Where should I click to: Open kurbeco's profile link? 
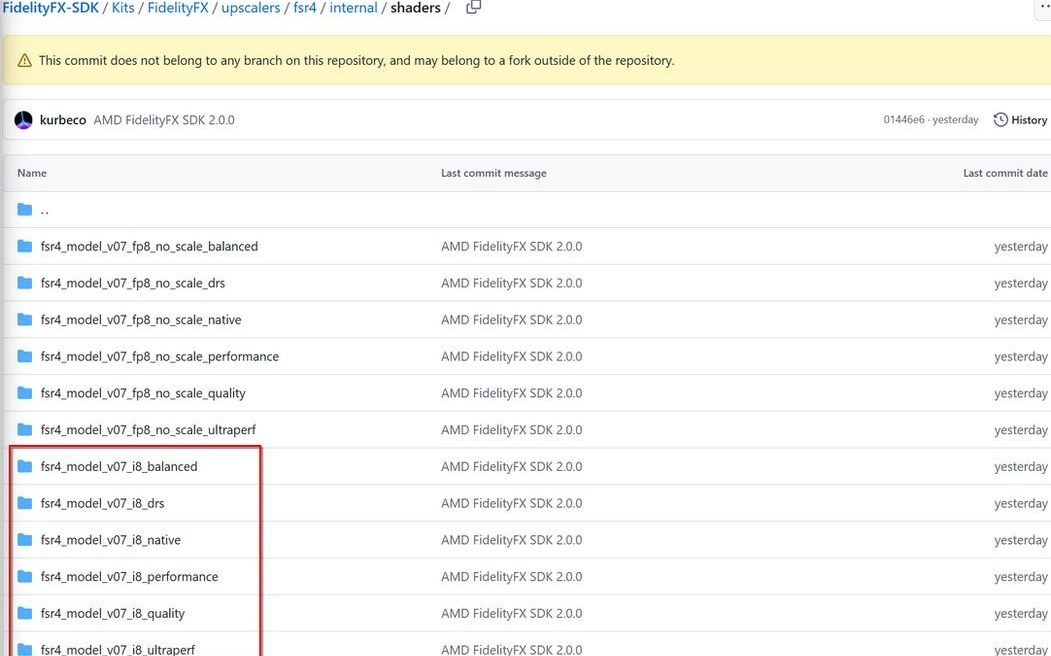point(63,120)
